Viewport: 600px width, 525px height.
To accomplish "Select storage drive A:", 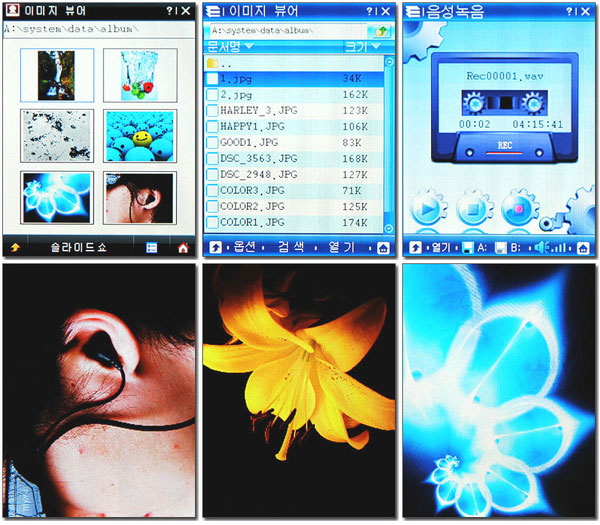I will 474,248.
